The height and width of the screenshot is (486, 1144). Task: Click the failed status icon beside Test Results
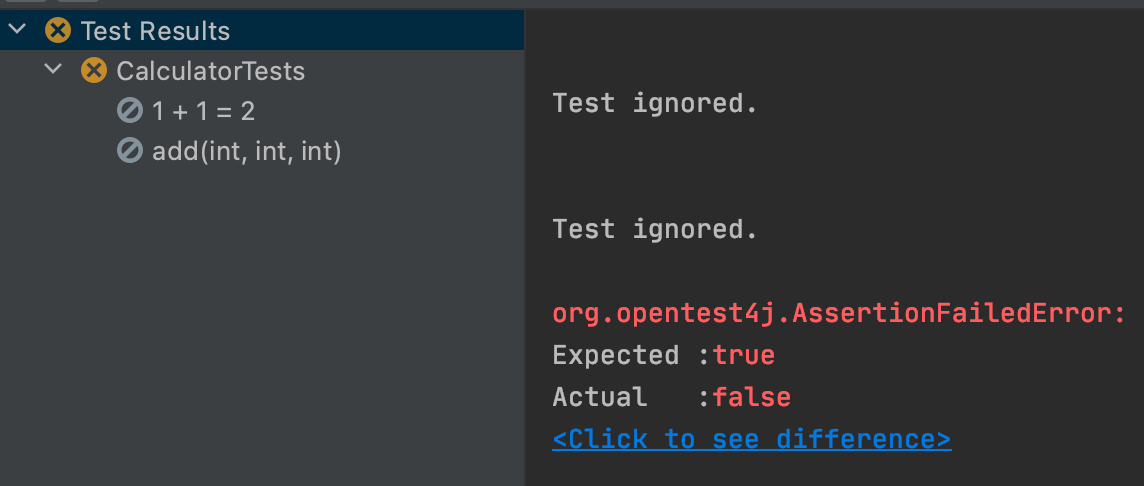pyautogui.click(x=58, y=31)
